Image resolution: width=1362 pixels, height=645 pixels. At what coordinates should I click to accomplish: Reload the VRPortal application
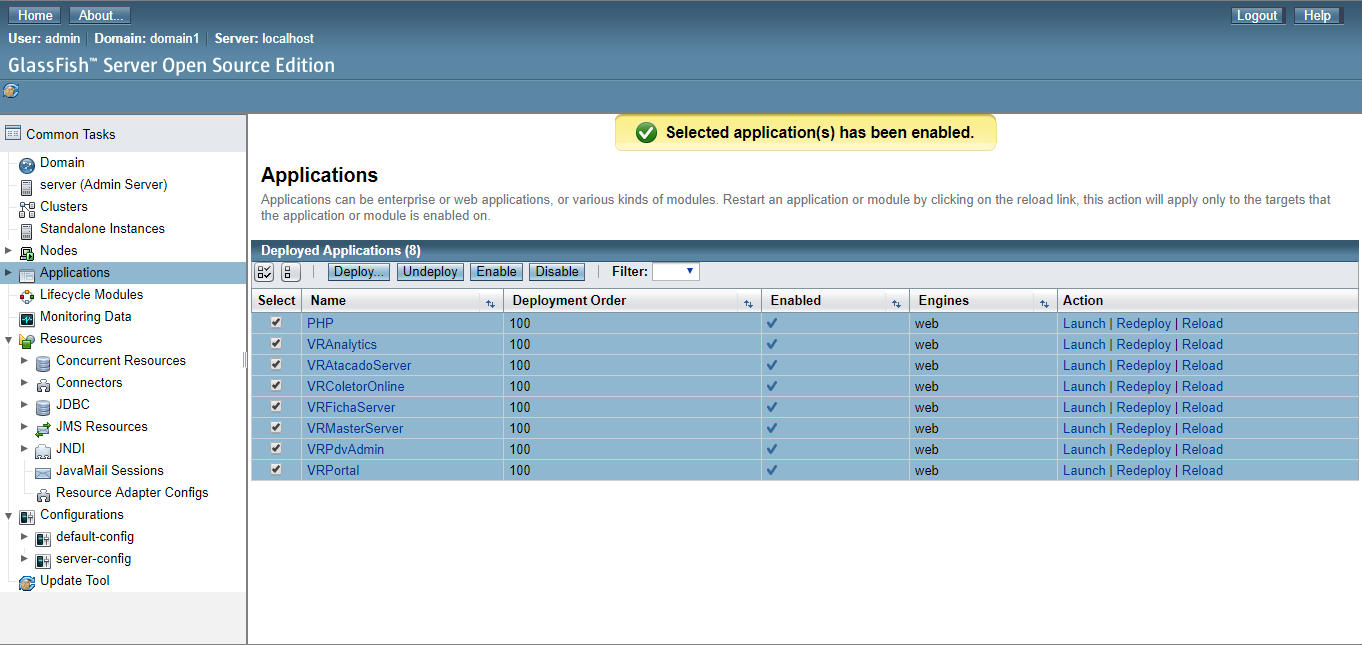point(1202,470)
